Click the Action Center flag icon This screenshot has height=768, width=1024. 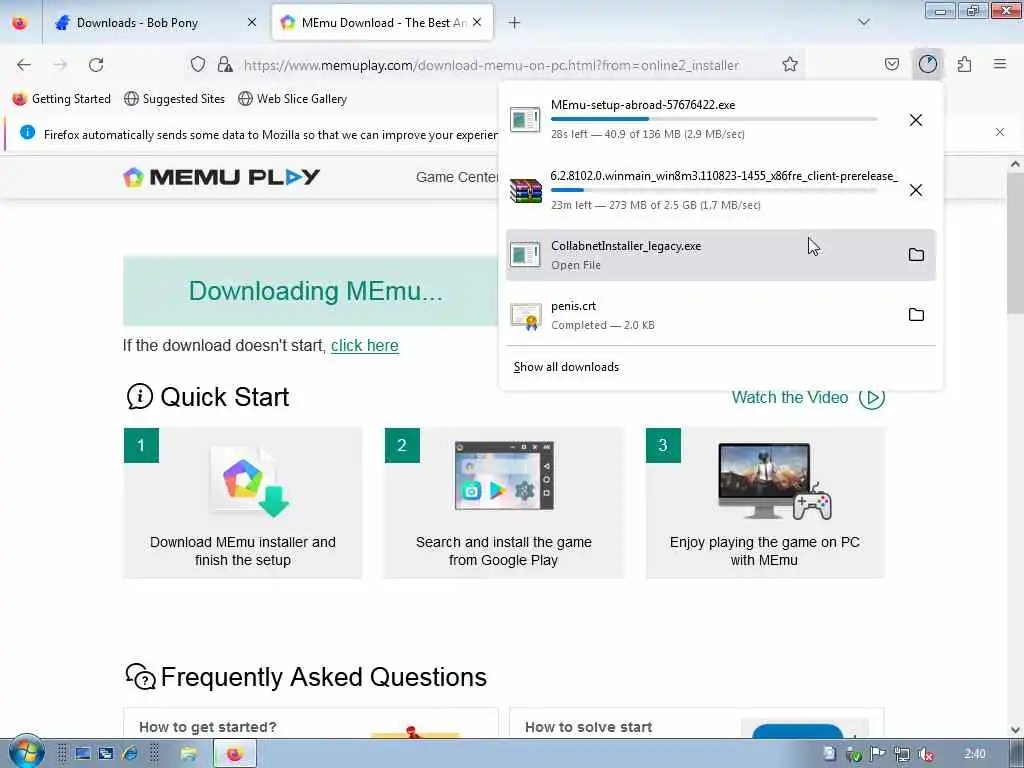click(878, 754)
